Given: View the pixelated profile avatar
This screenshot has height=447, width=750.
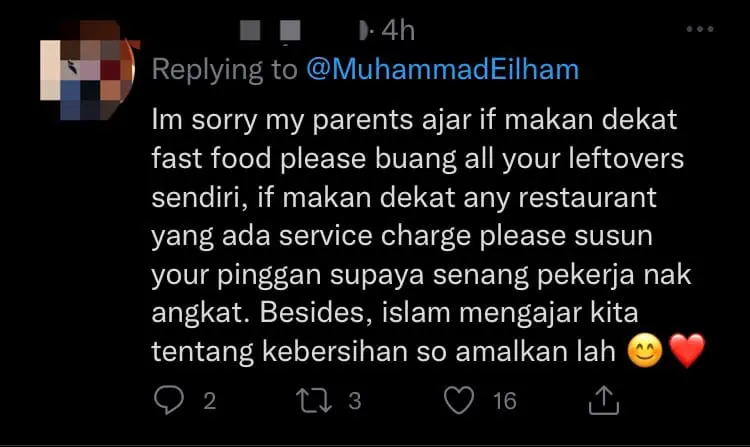Looking at the screenshot, I should pyautogui.click(x=88, y=70).
